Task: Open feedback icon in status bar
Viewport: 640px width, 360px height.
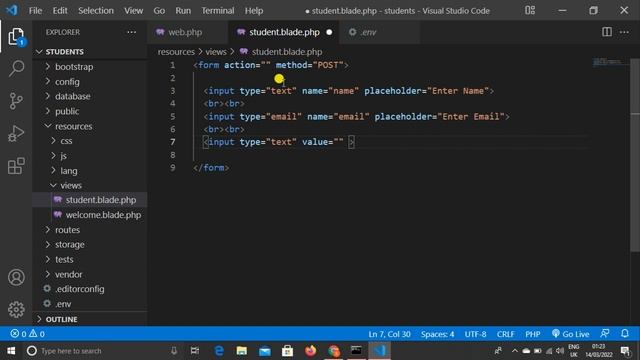Action: (x=605, y=333)
